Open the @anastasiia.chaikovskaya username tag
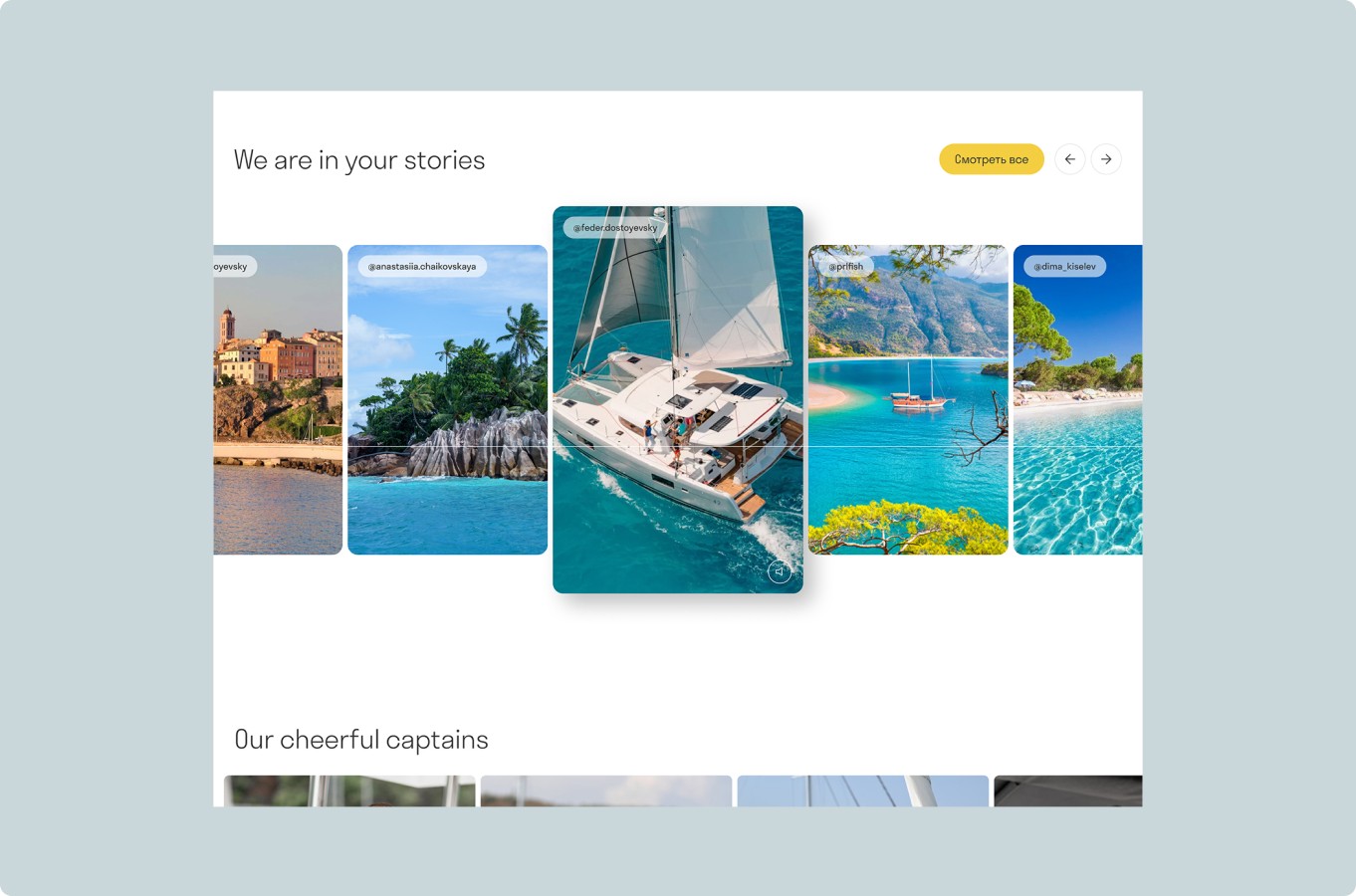Image resolution: width=1356 pixels, height=896 pixels. click(422, 266)
